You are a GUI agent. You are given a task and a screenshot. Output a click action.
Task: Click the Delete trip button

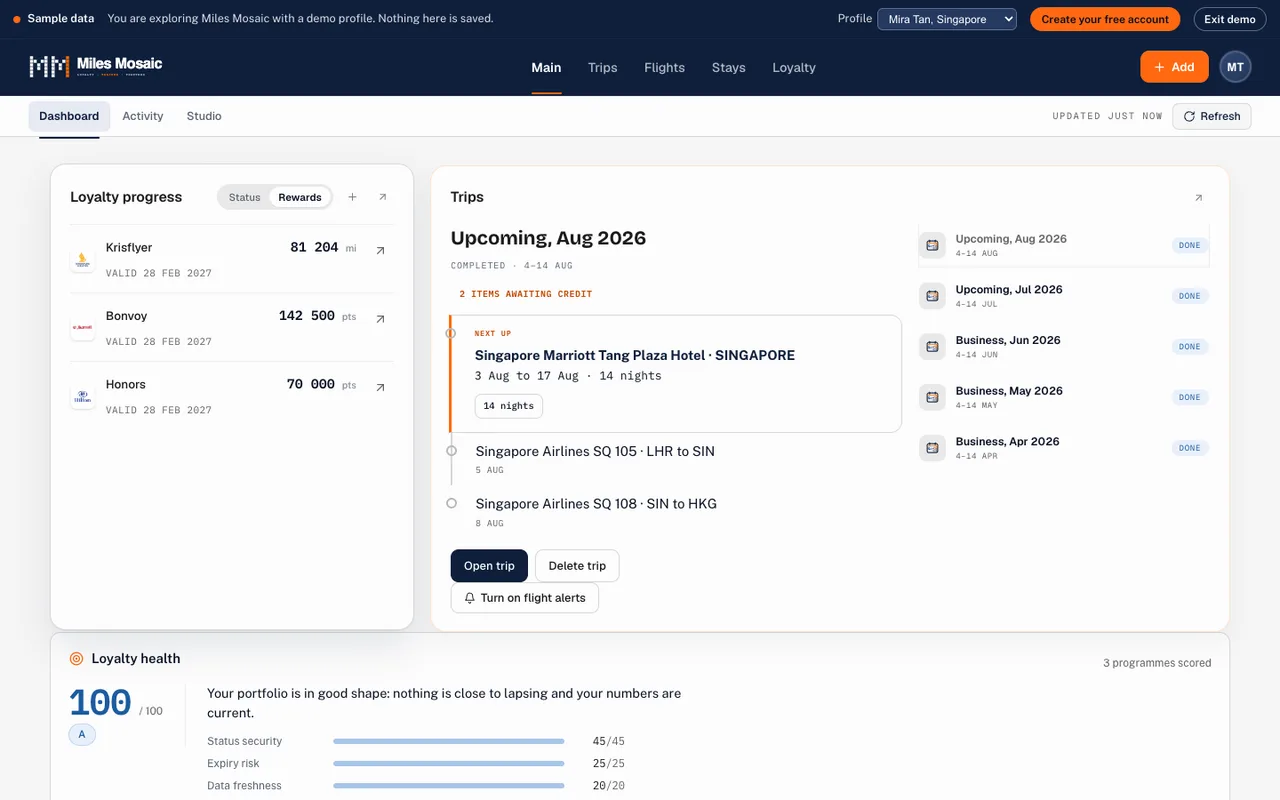[x=577, y=566]
